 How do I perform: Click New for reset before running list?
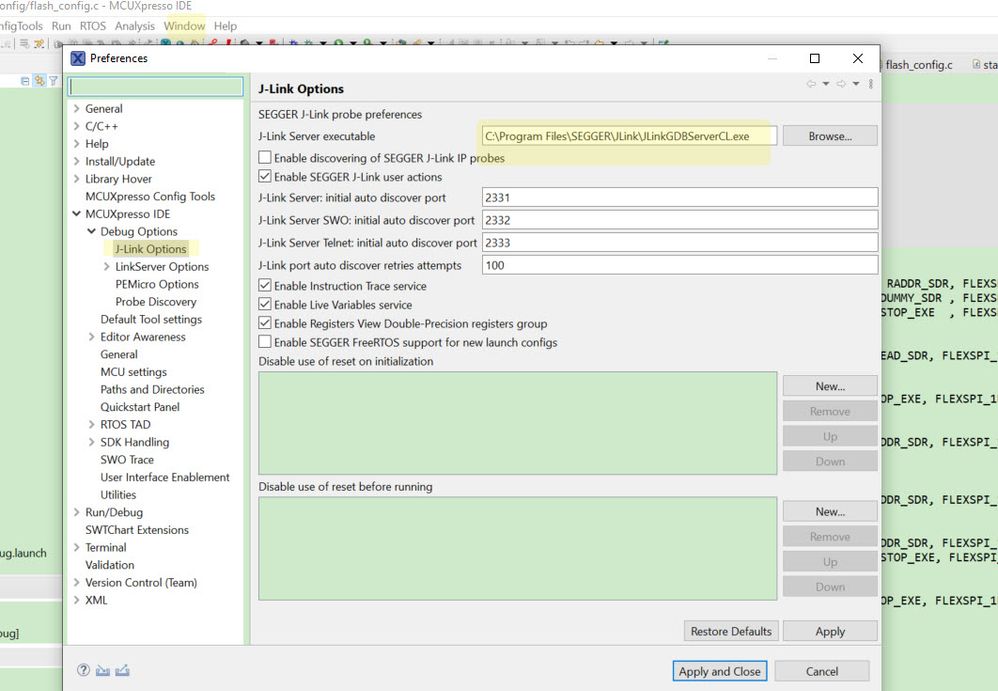(x=830, y=512)
